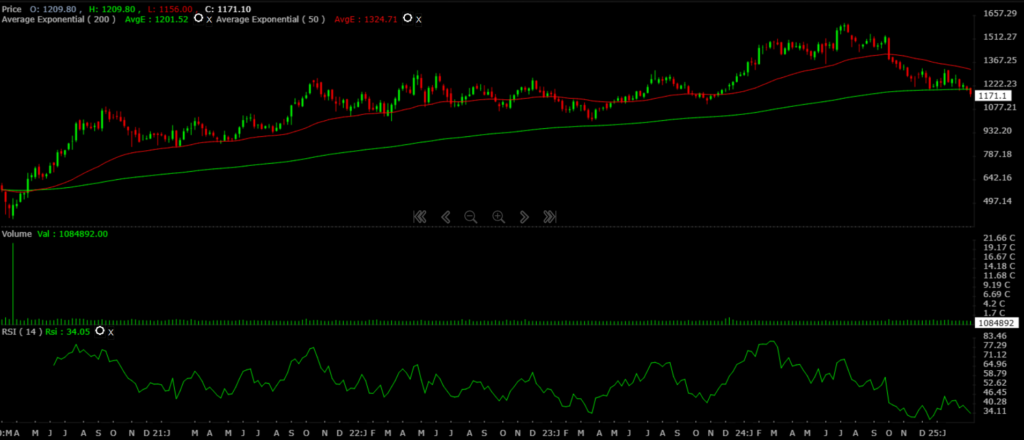This screenshot has width=1024, height=440.
Task: Select the close value C: 1171.10
Action: 228,10
